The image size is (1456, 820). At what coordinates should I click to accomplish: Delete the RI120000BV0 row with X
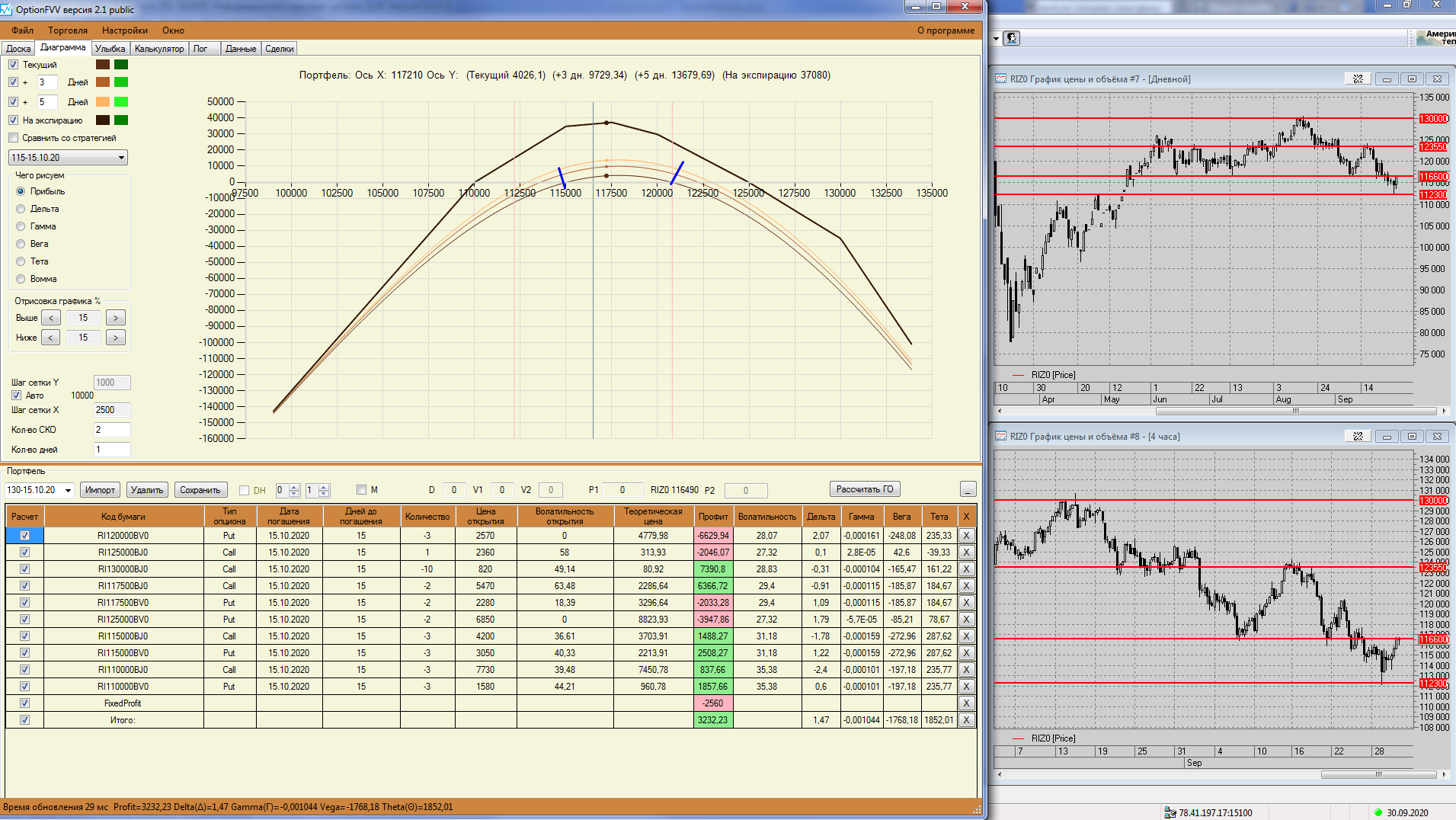point(966,536)
